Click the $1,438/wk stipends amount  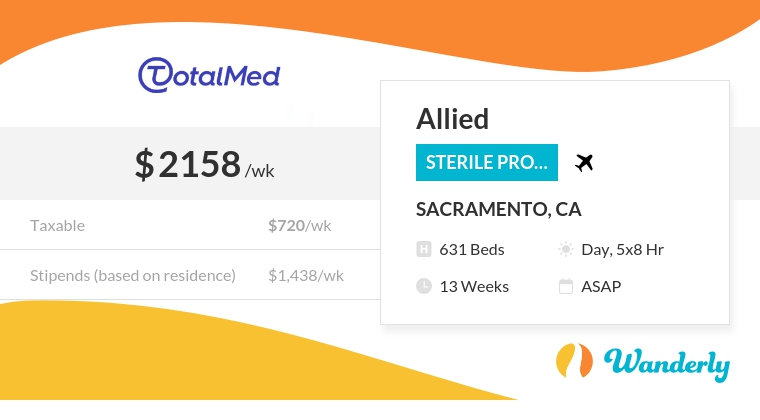(306, 276)
